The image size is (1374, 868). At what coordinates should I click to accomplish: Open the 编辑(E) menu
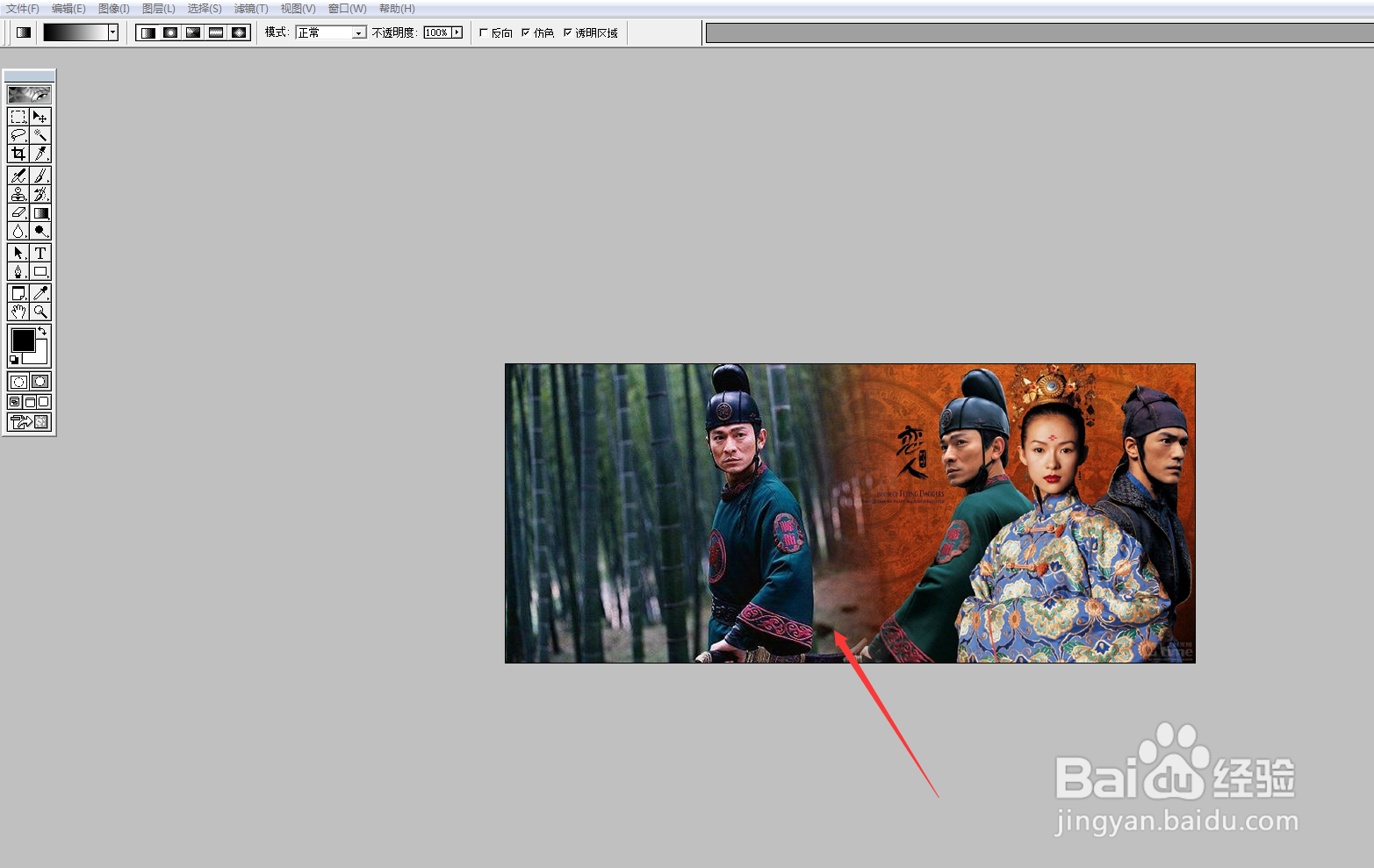[68, 9]
